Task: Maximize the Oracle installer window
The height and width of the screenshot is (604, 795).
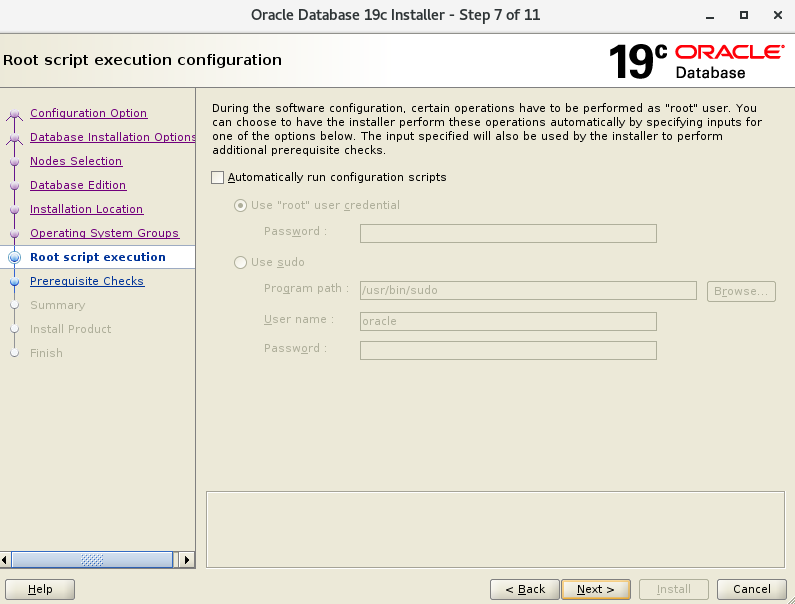Action: (744, 15)
